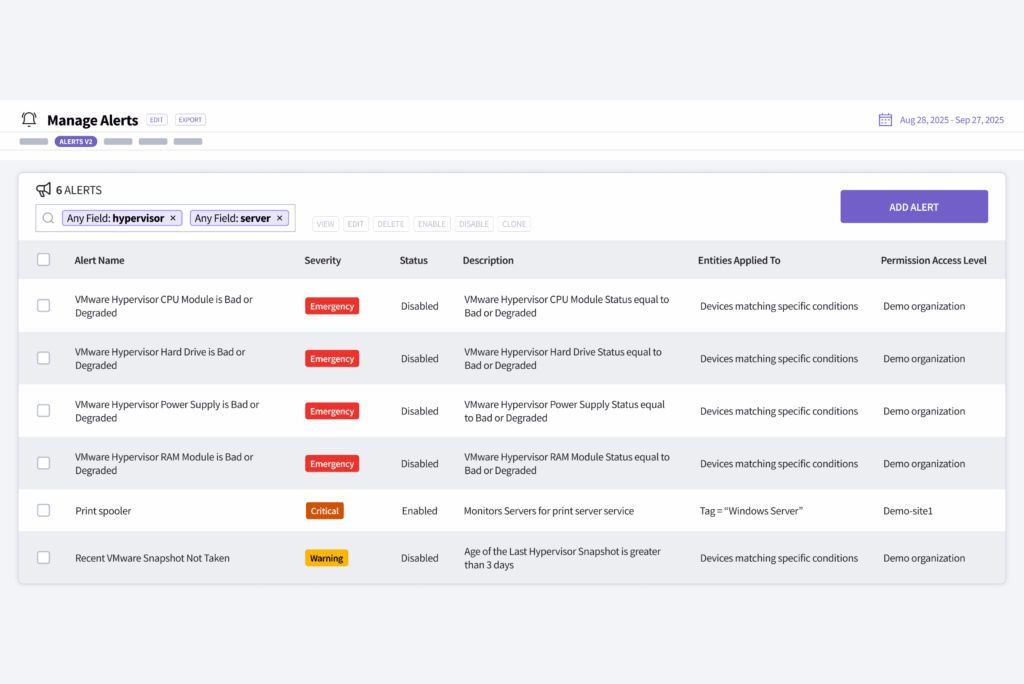
Task: Remove the server filter chip
Action: pos(279,217)
